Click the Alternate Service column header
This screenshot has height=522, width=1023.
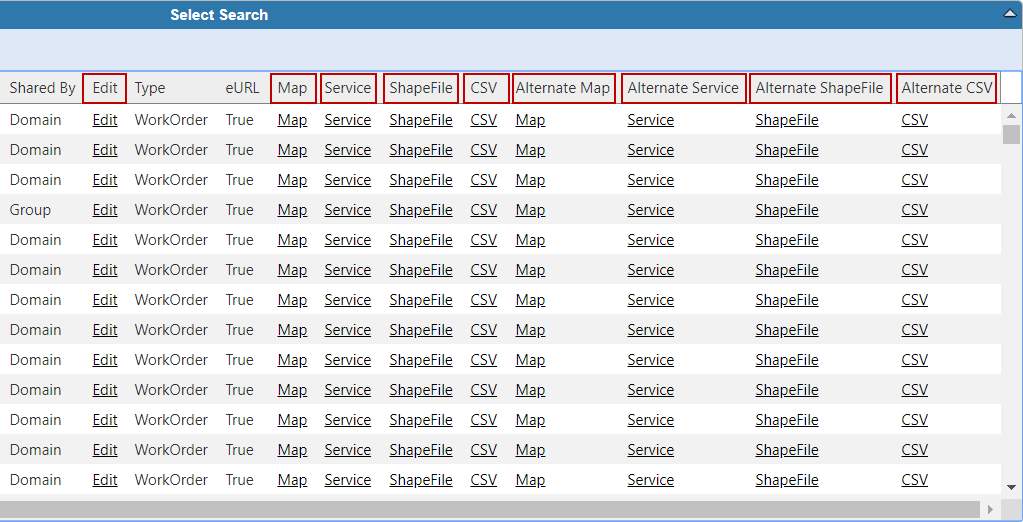point(683,88)
